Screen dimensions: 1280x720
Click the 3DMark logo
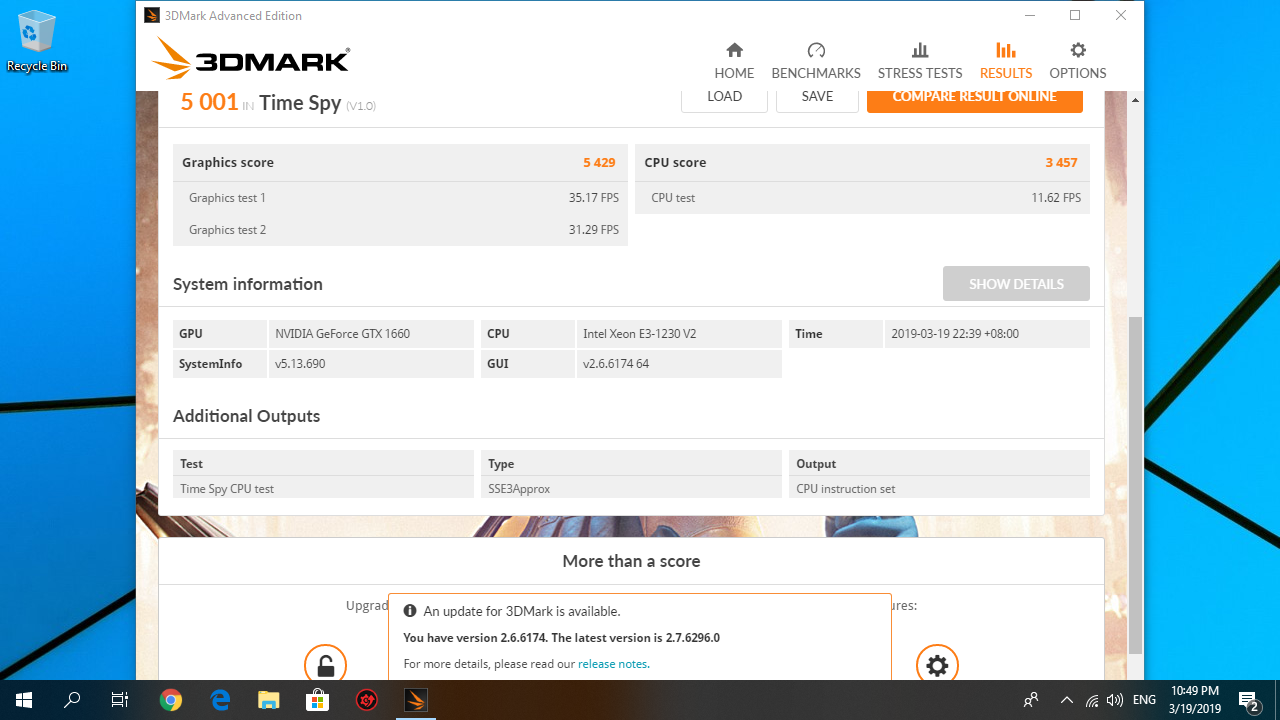click(x=251, y=59)
